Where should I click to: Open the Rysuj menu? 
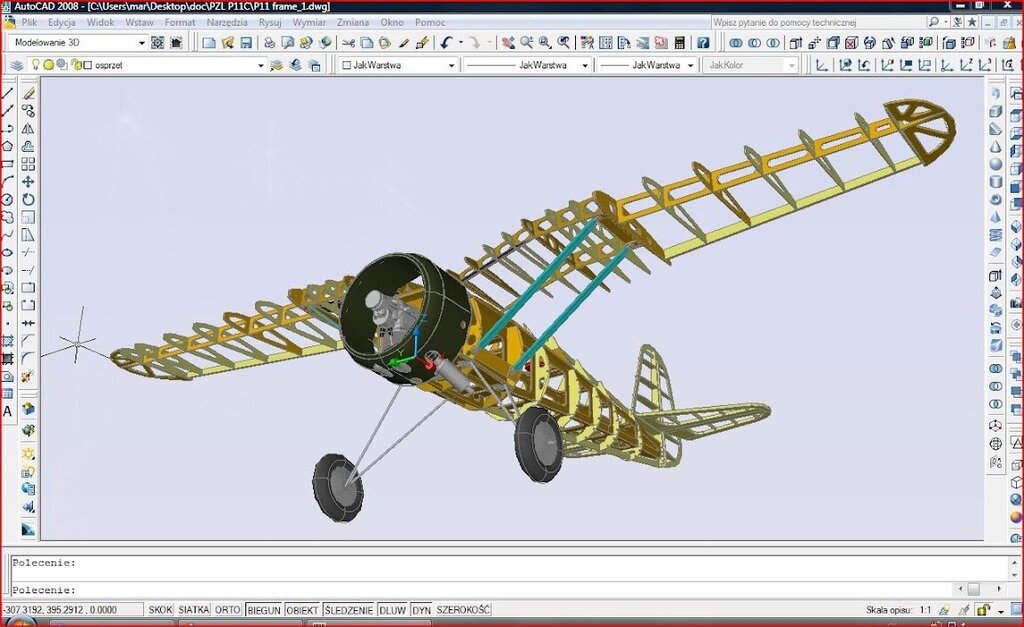point(270,22)
